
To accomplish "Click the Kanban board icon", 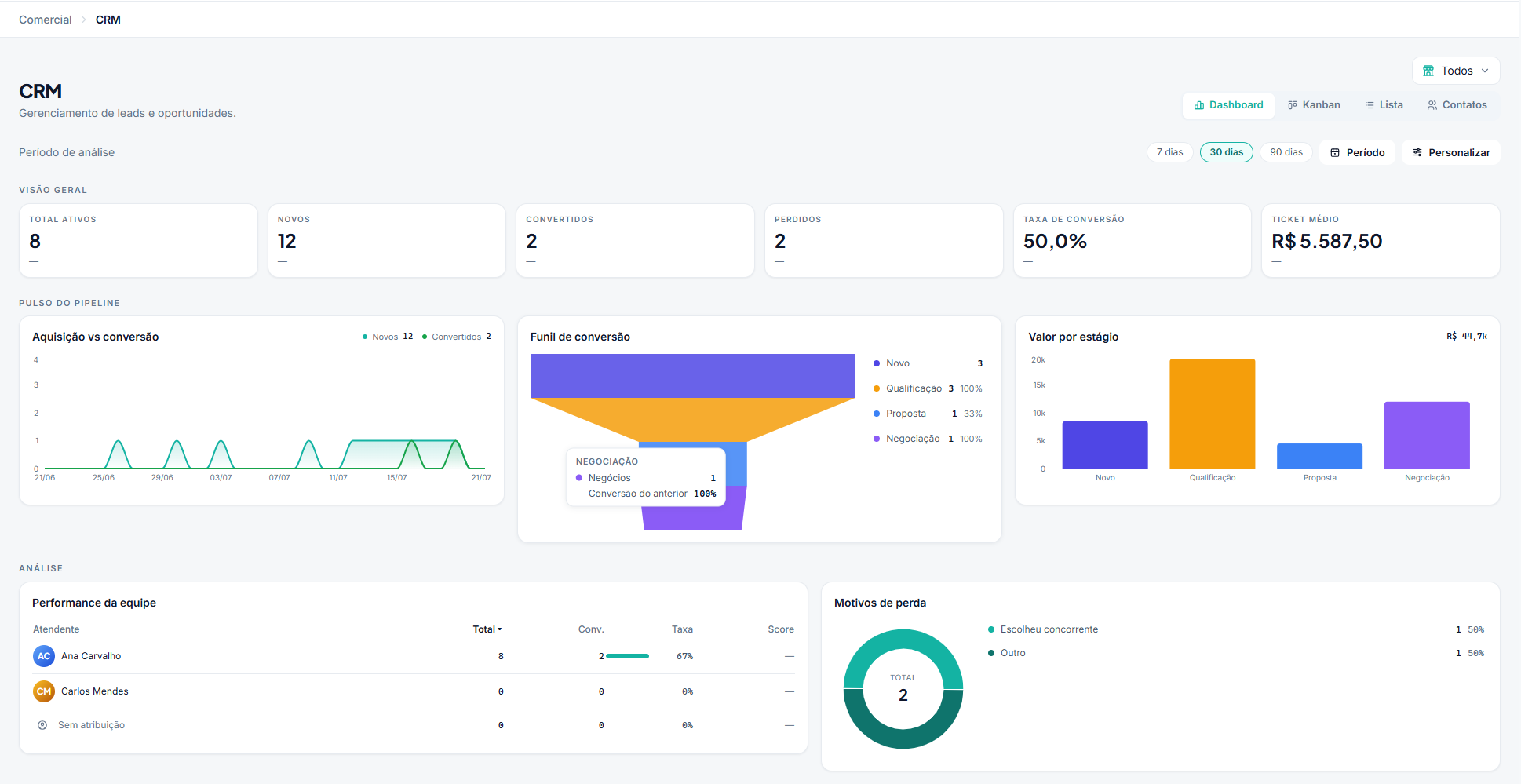I will pyautogui.click(x=1292, y=105).
